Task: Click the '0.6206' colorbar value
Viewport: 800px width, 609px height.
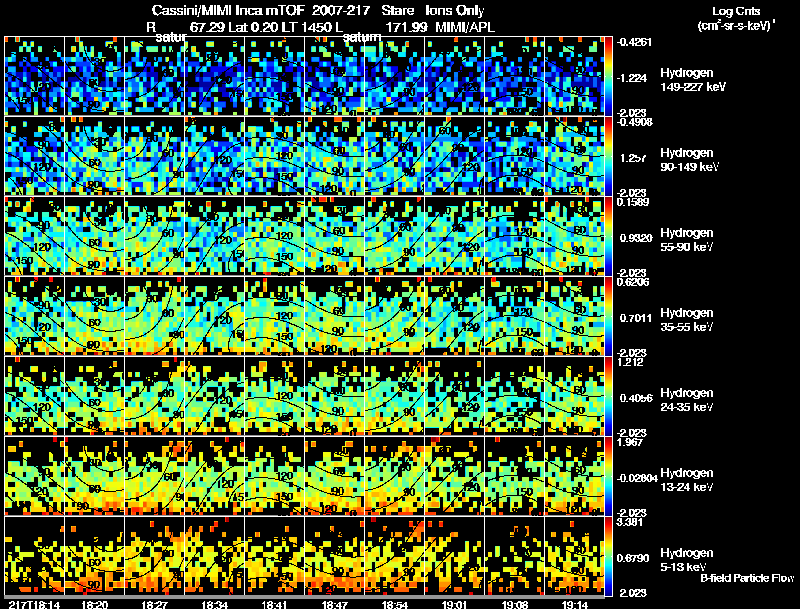Action: coord(633,282)
